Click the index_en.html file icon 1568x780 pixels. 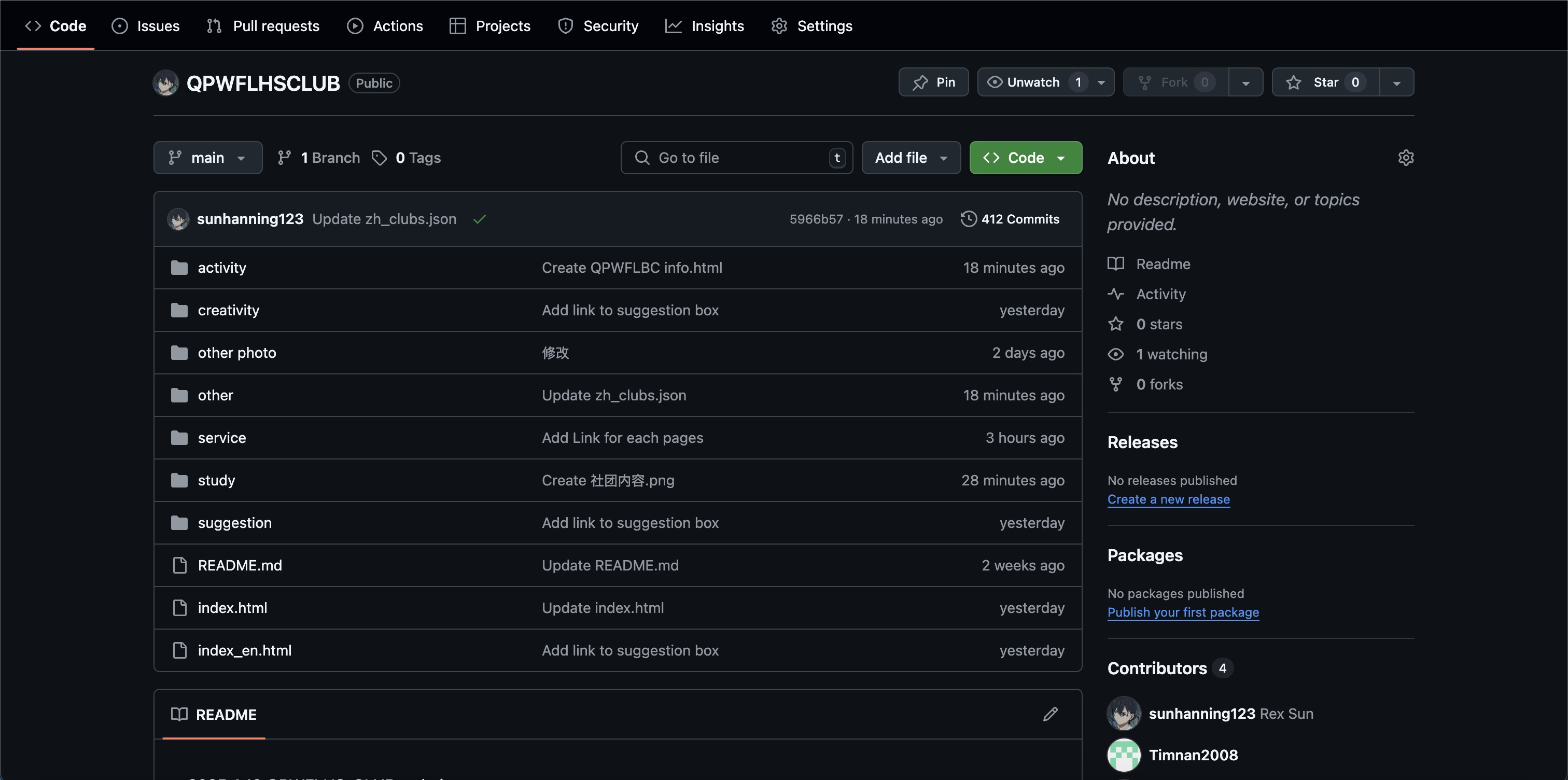(x=179, y=651)
